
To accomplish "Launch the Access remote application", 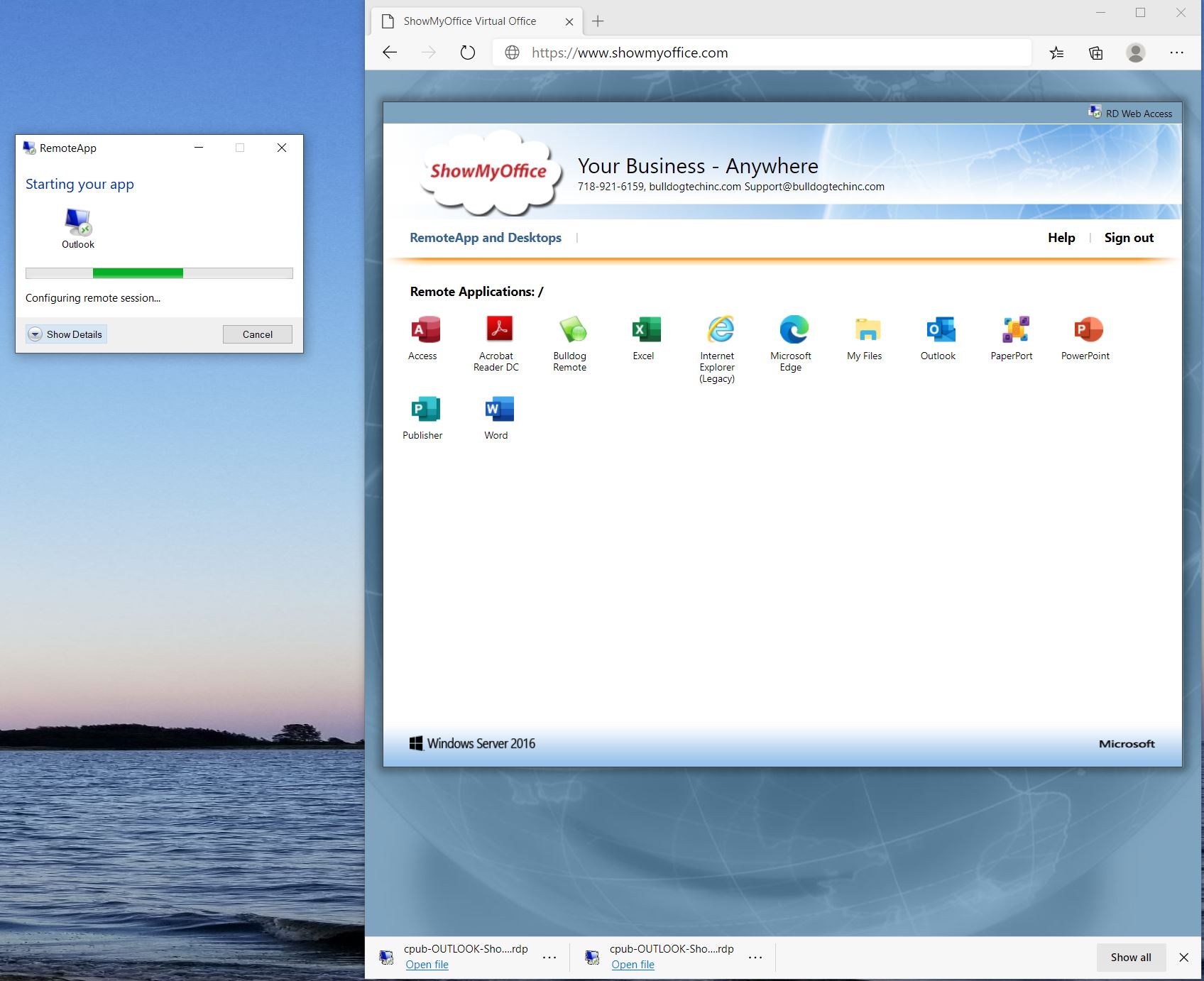I will (424, 338).
